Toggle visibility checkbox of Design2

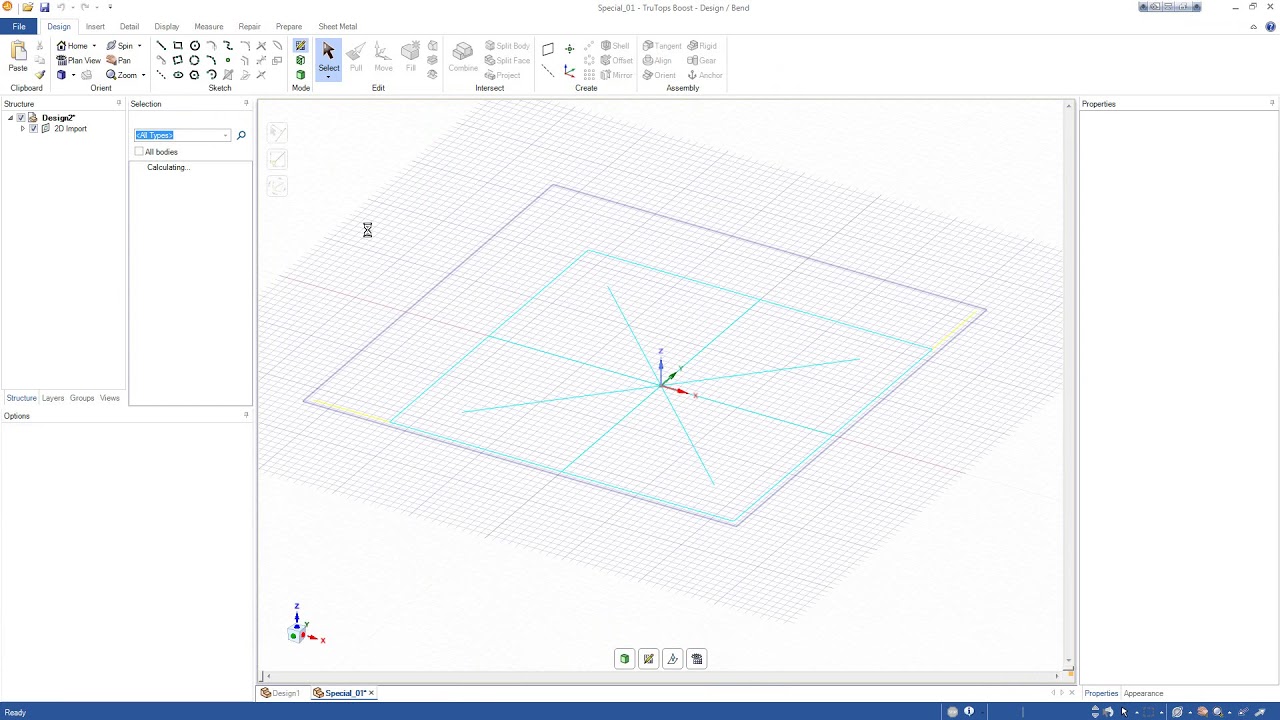[20, 118]
